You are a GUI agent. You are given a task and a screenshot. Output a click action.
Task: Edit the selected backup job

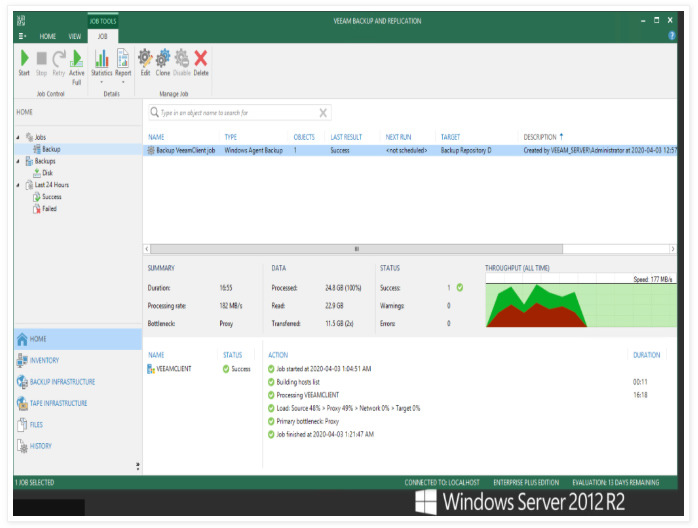click(145, 62)
